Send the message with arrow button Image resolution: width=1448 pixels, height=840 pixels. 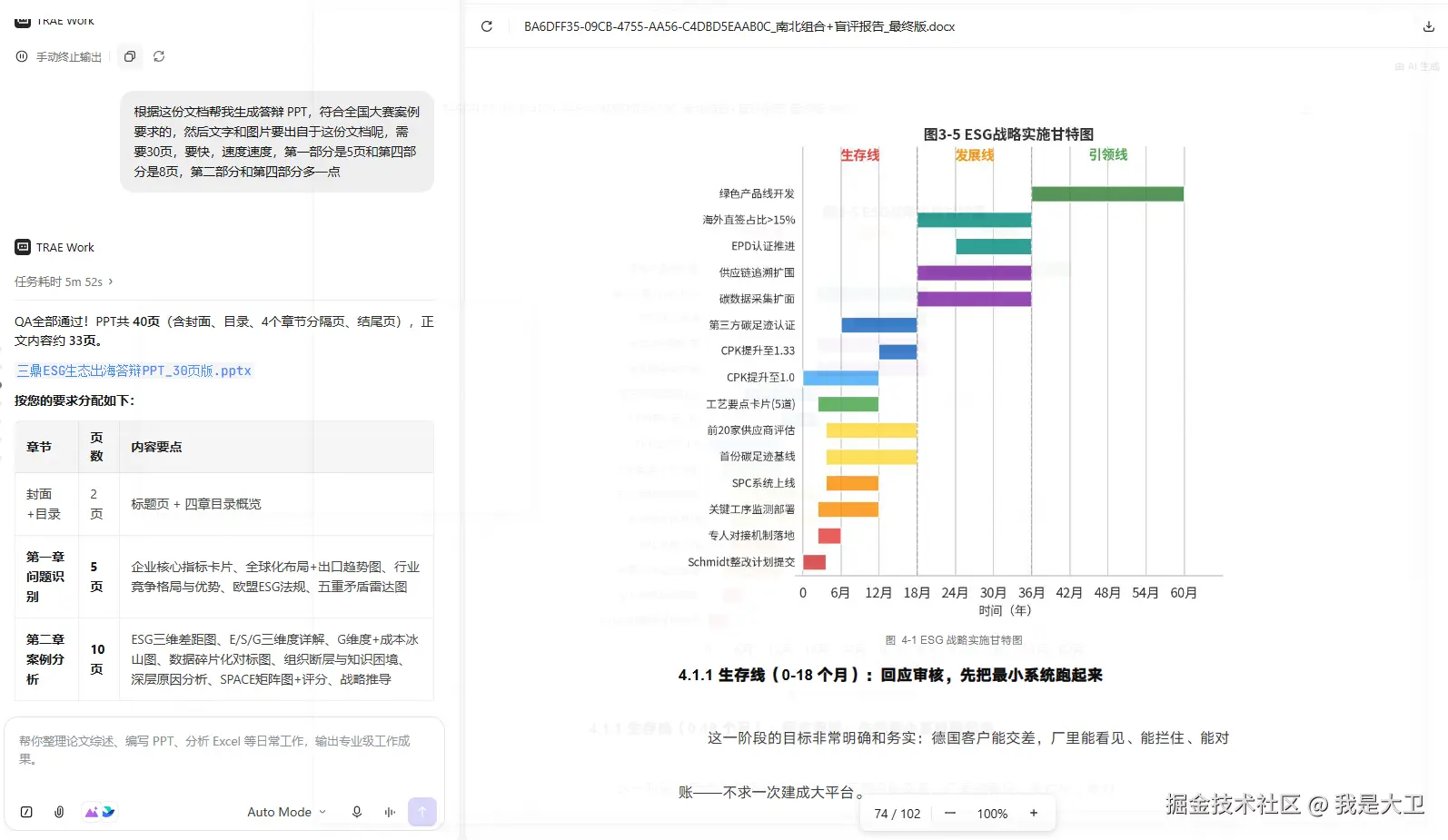[x=422, y=812]
